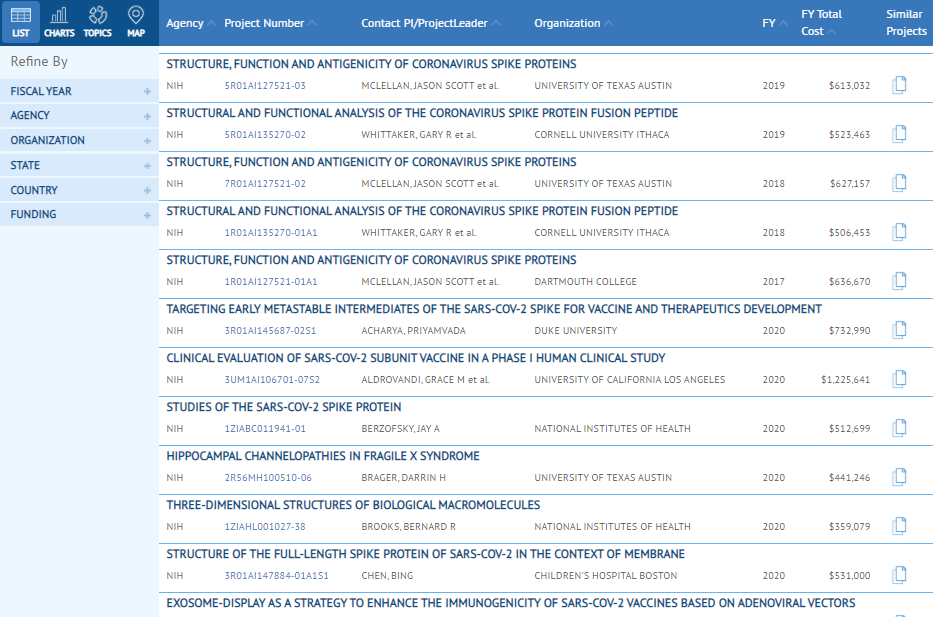Open the Targeting Early Metastable Intermediates project title
The image size is (933, 617).
494,309
